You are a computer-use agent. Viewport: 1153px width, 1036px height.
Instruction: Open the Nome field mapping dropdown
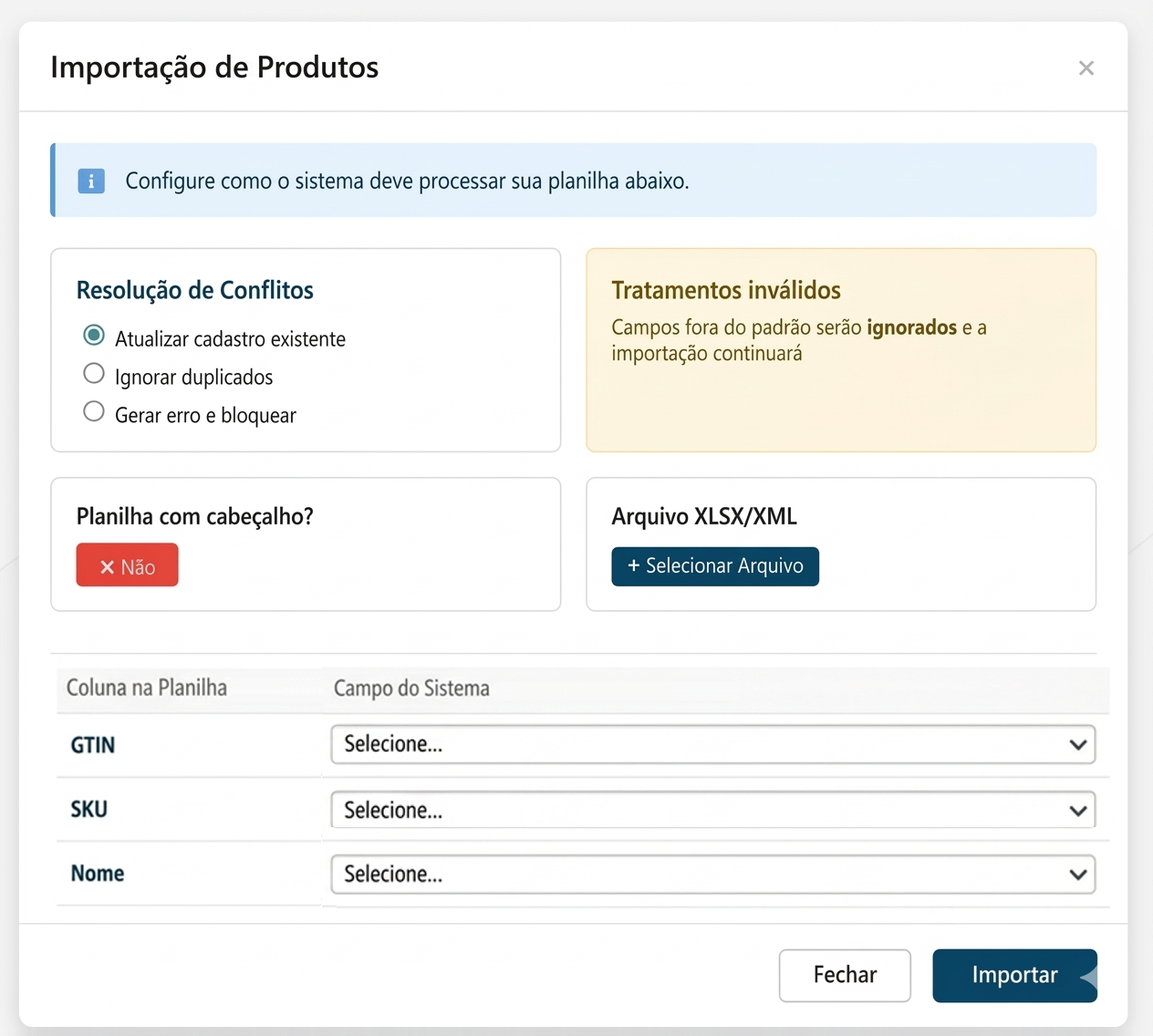712,875
